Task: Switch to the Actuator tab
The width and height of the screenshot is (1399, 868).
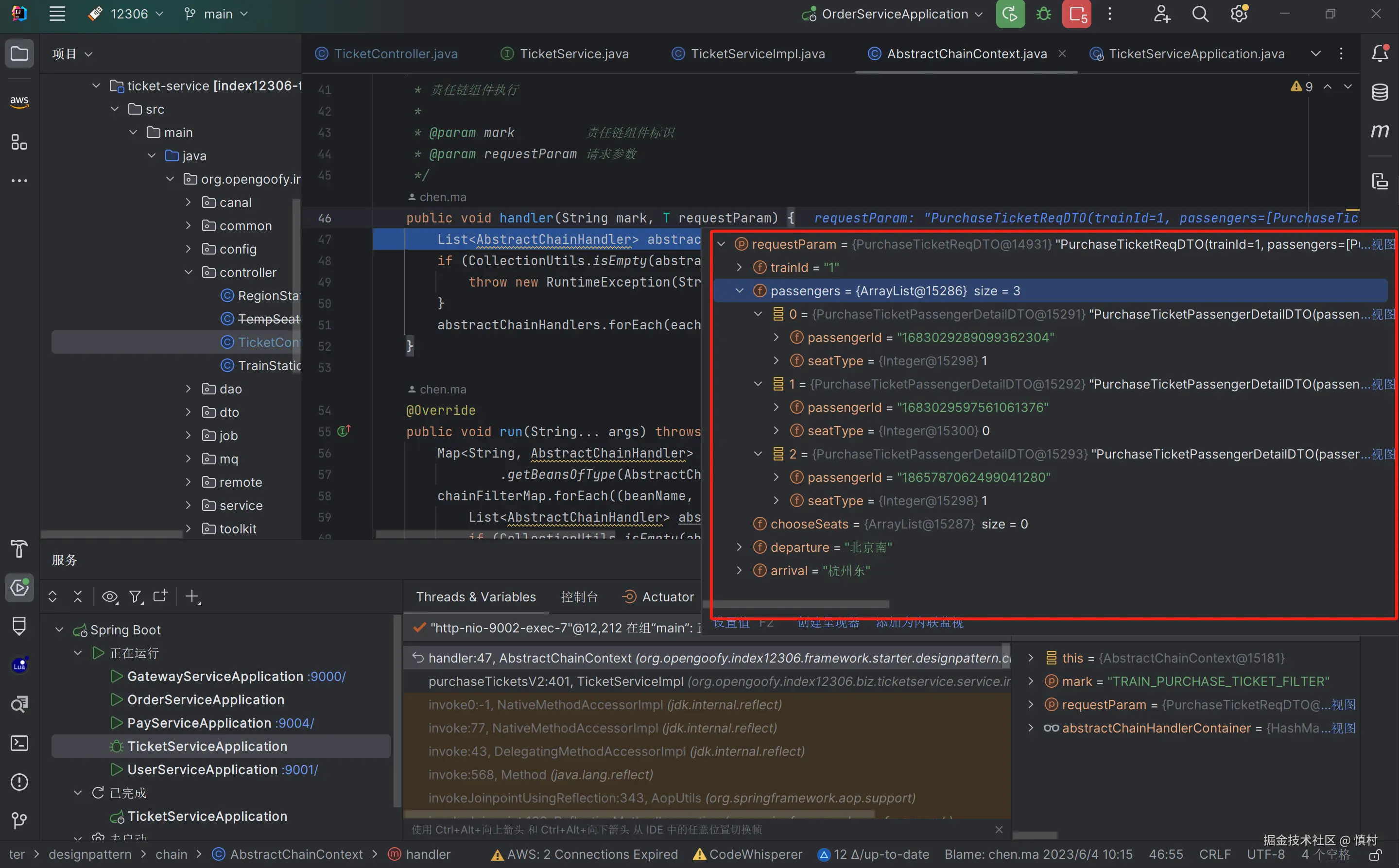Action: click(667, 597)
